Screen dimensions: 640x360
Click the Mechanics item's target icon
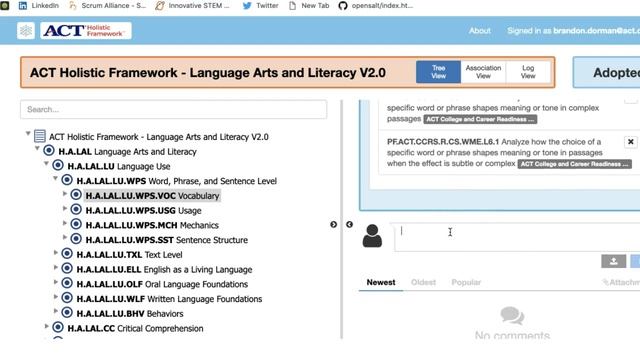76,224
